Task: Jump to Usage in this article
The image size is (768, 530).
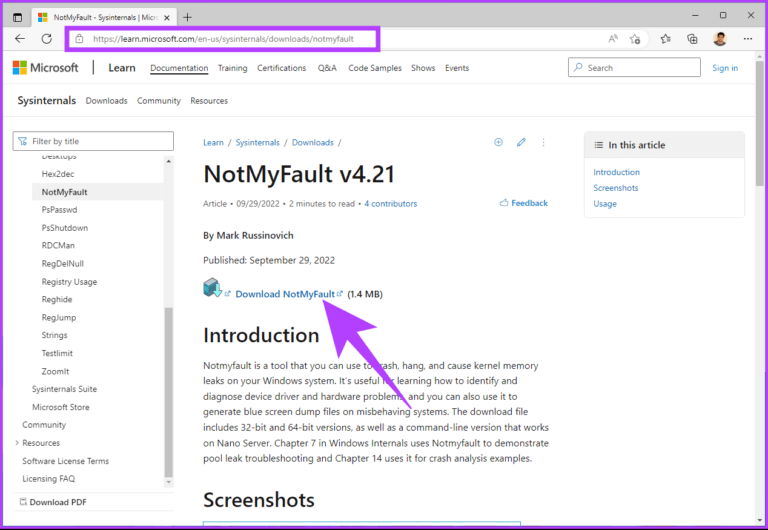Action: click(x=605, y=204)
